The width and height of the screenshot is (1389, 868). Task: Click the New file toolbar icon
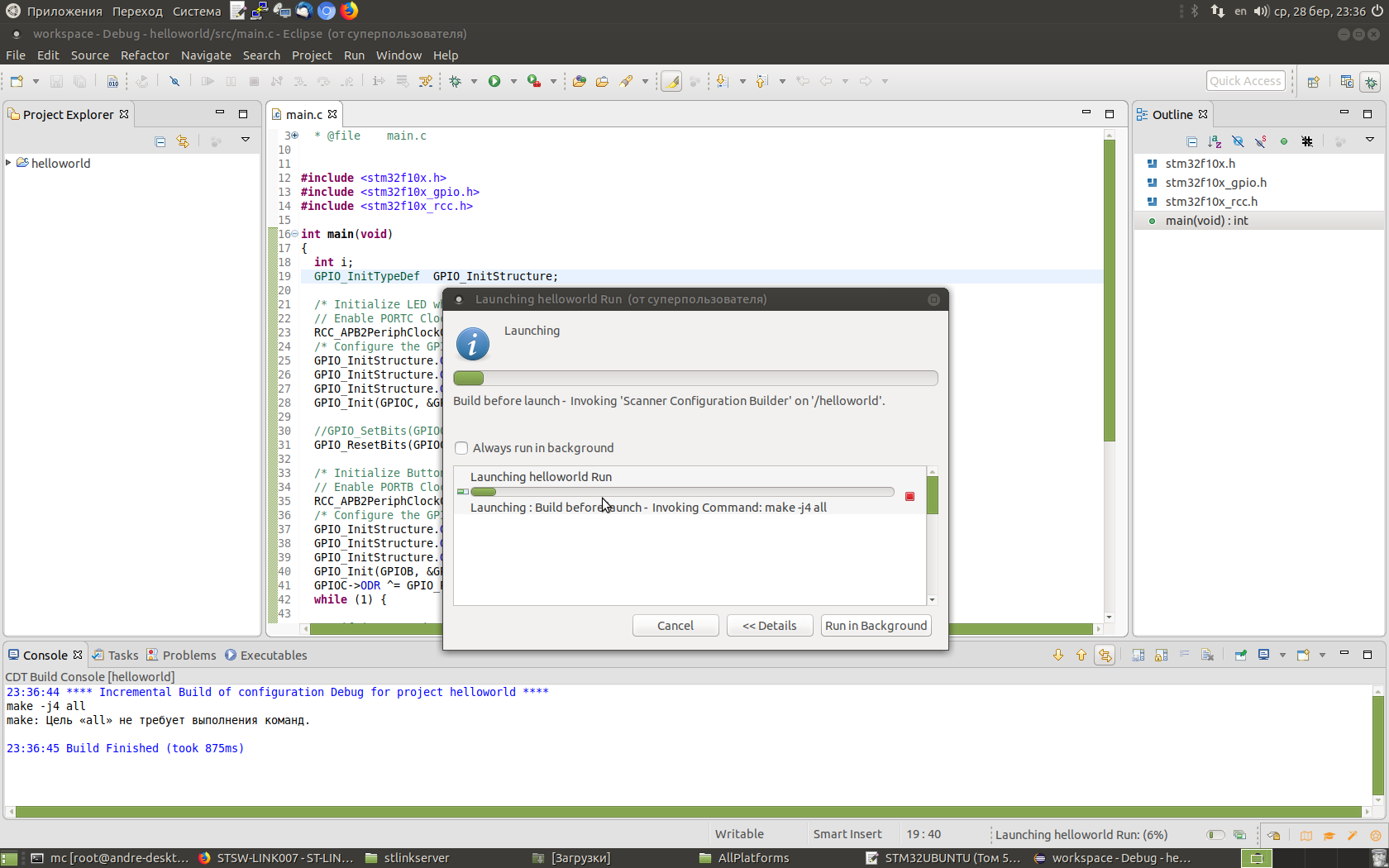(17, 81)
